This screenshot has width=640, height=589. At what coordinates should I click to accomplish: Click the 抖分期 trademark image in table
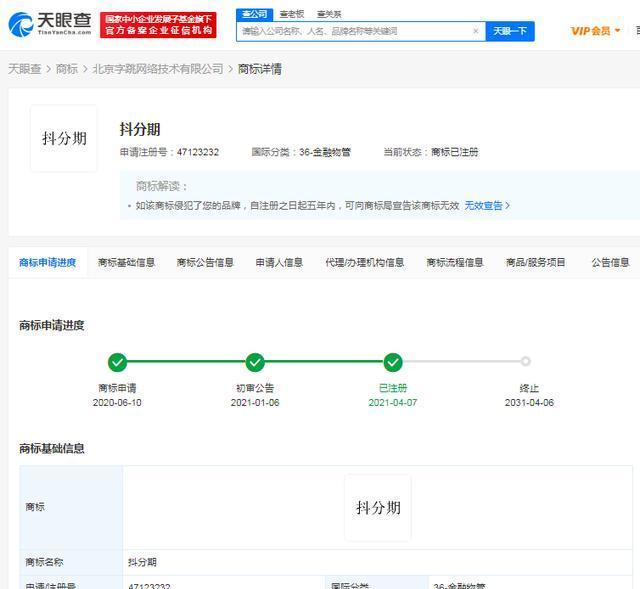(378, 508)
